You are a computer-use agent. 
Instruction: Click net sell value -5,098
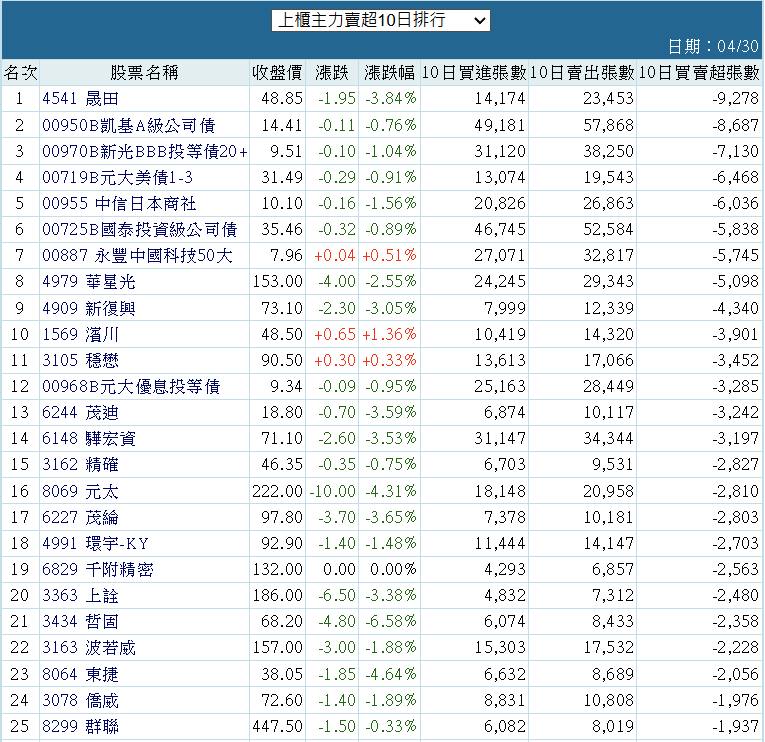(x=736, y=281)
